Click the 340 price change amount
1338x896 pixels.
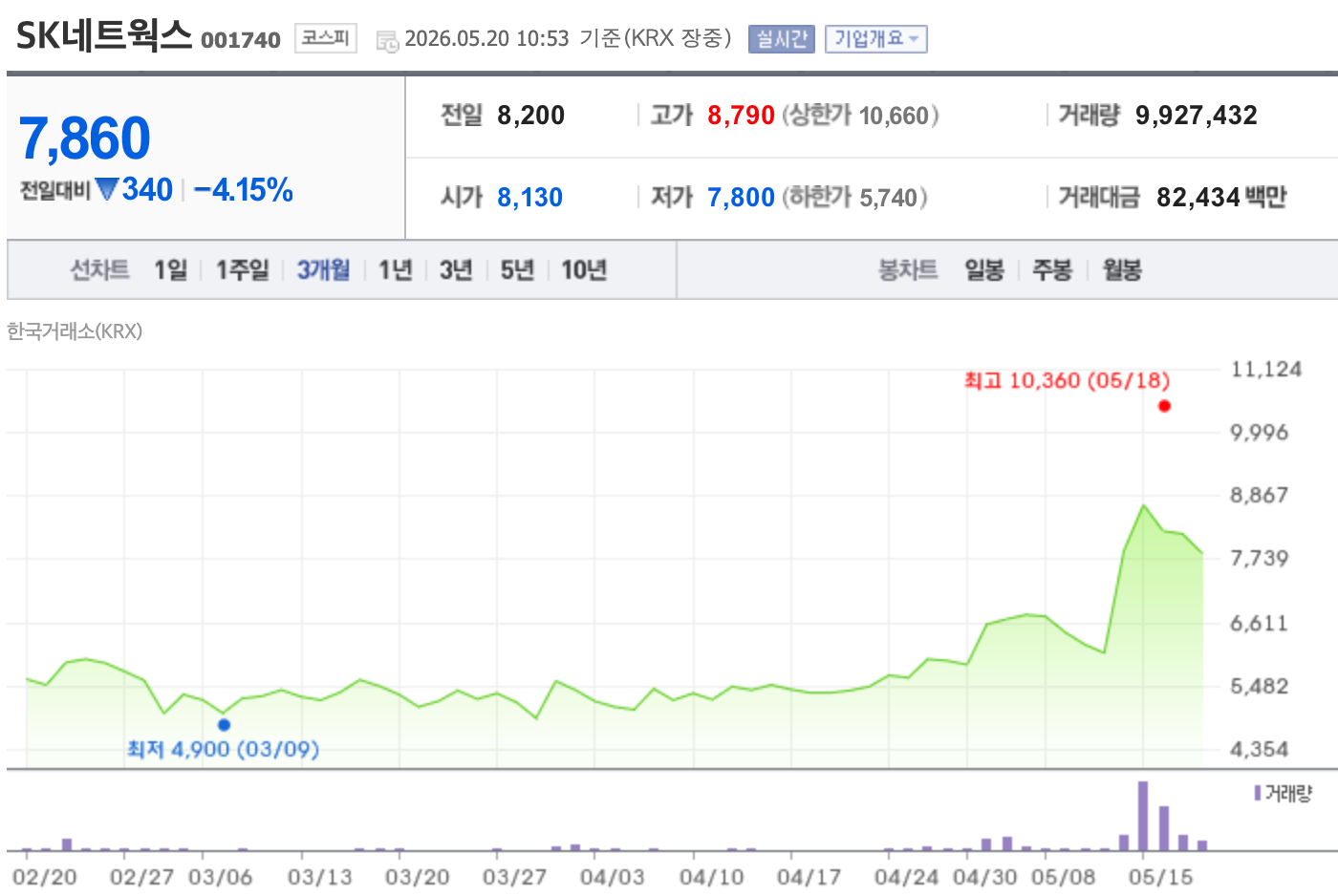(147, 190)
